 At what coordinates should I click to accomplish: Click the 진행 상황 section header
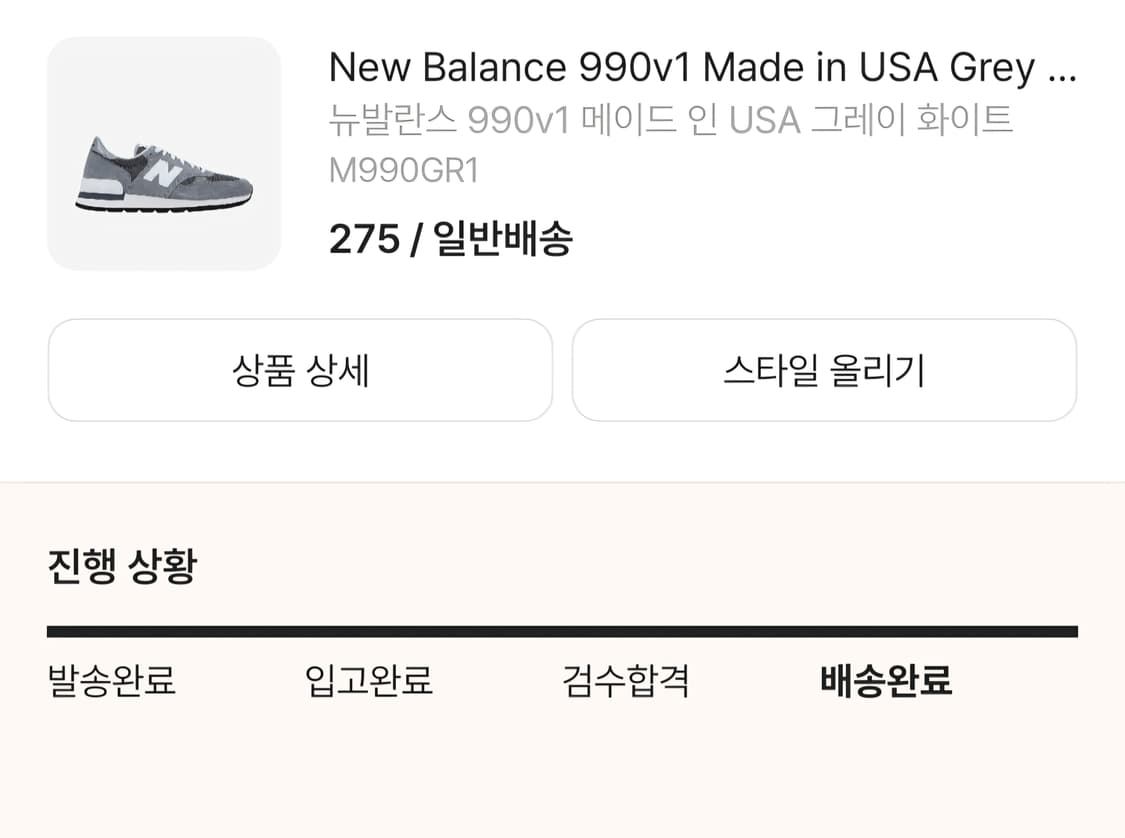coord(122,563)
